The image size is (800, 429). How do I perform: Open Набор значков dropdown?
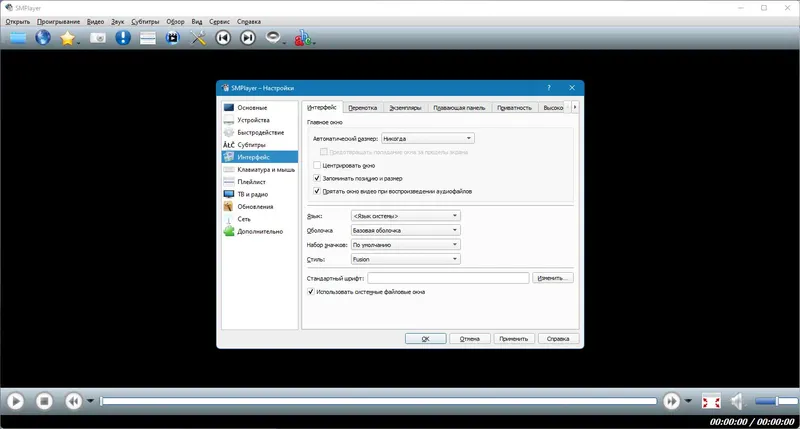[406, 245]
